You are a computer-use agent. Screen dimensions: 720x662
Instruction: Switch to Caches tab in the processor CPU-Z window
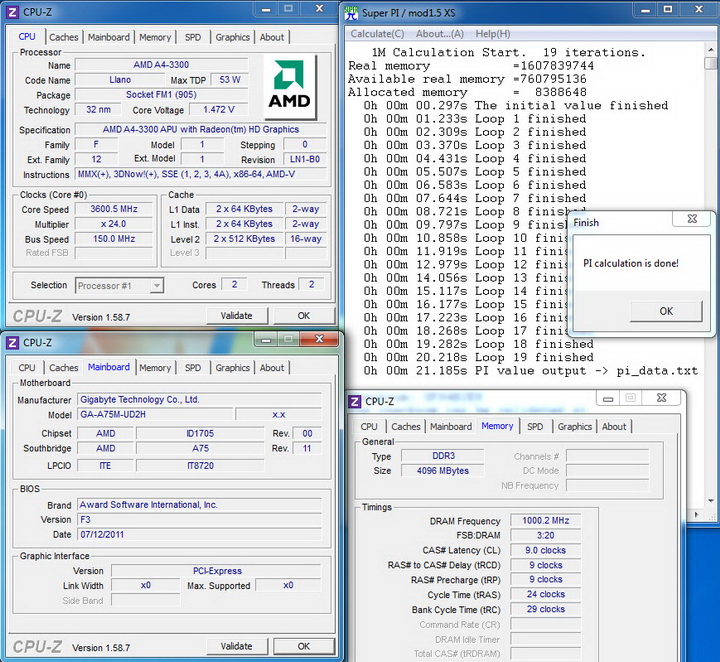point(64,37)
